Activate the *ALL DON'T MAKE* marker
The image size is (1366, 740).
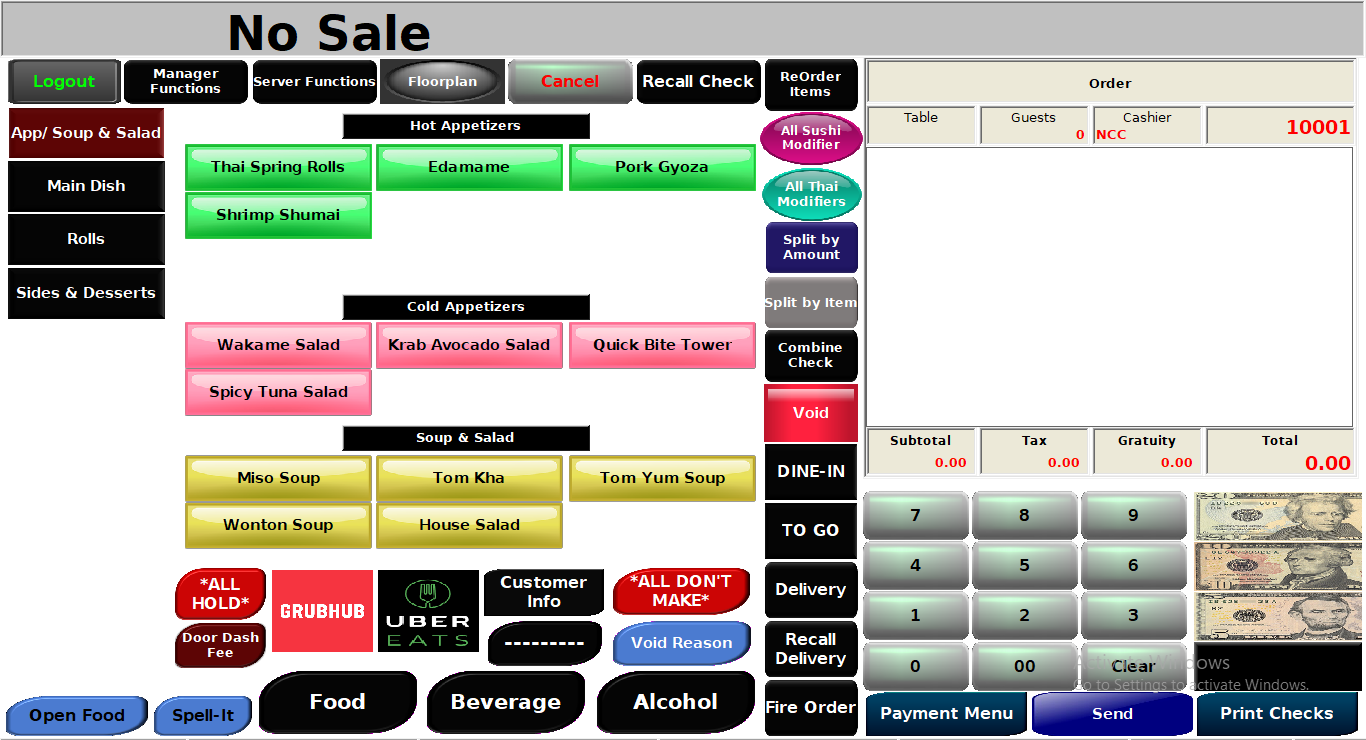681,592
